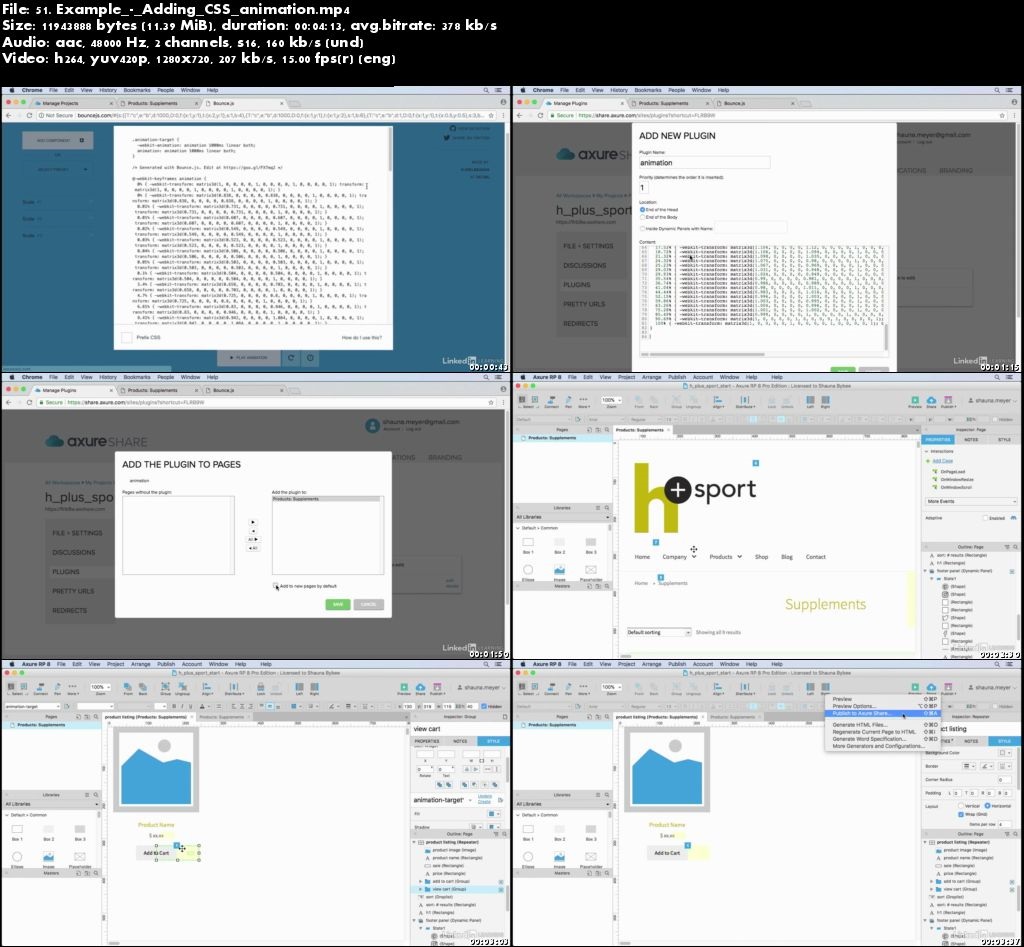The height and width of the screenshot is (947, 1024).
Task: Pick Image widget in Publish menu frame library
Action: point(560,858)
